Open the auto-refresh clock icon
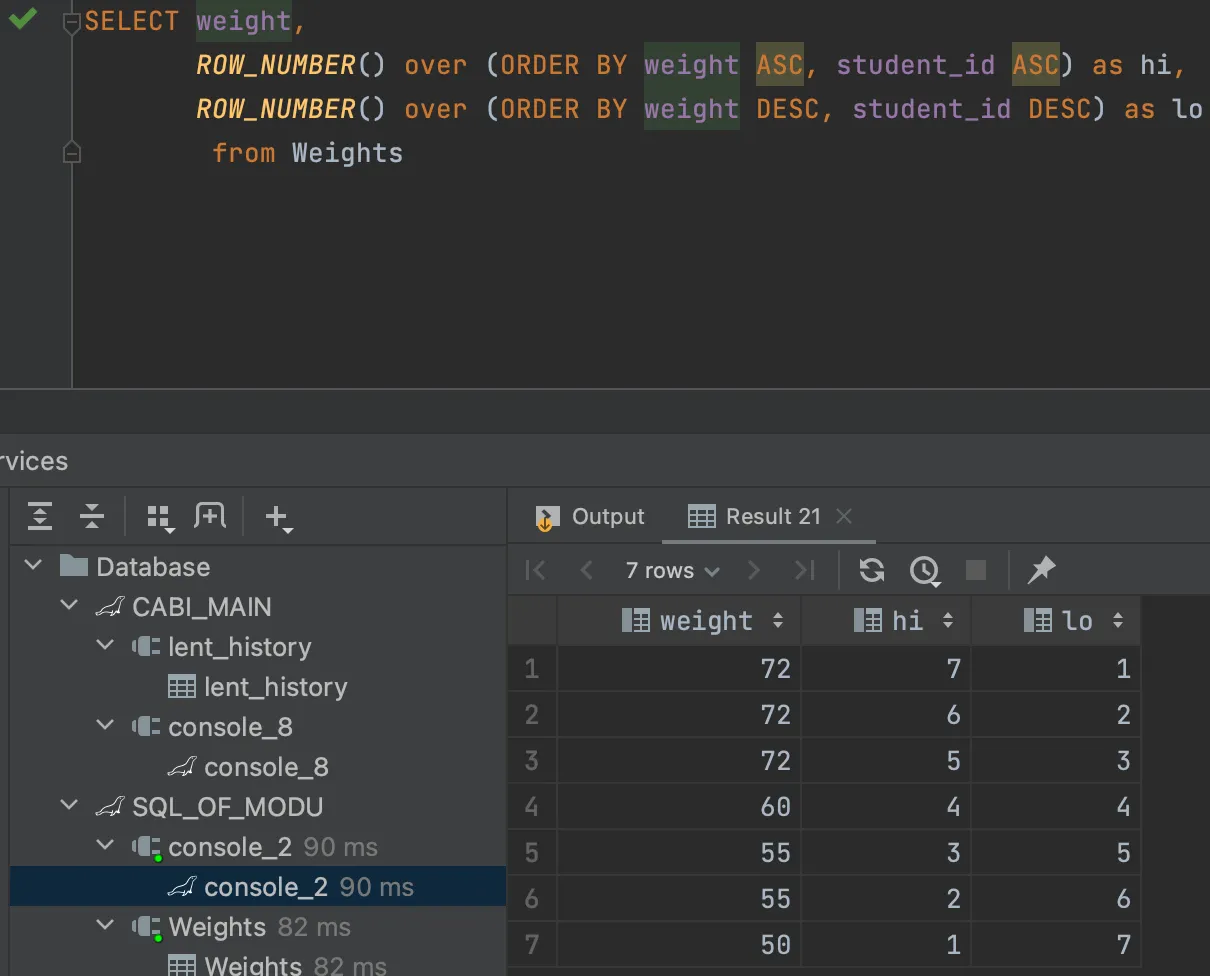The image size is (1210, 976). click(925, 571)
